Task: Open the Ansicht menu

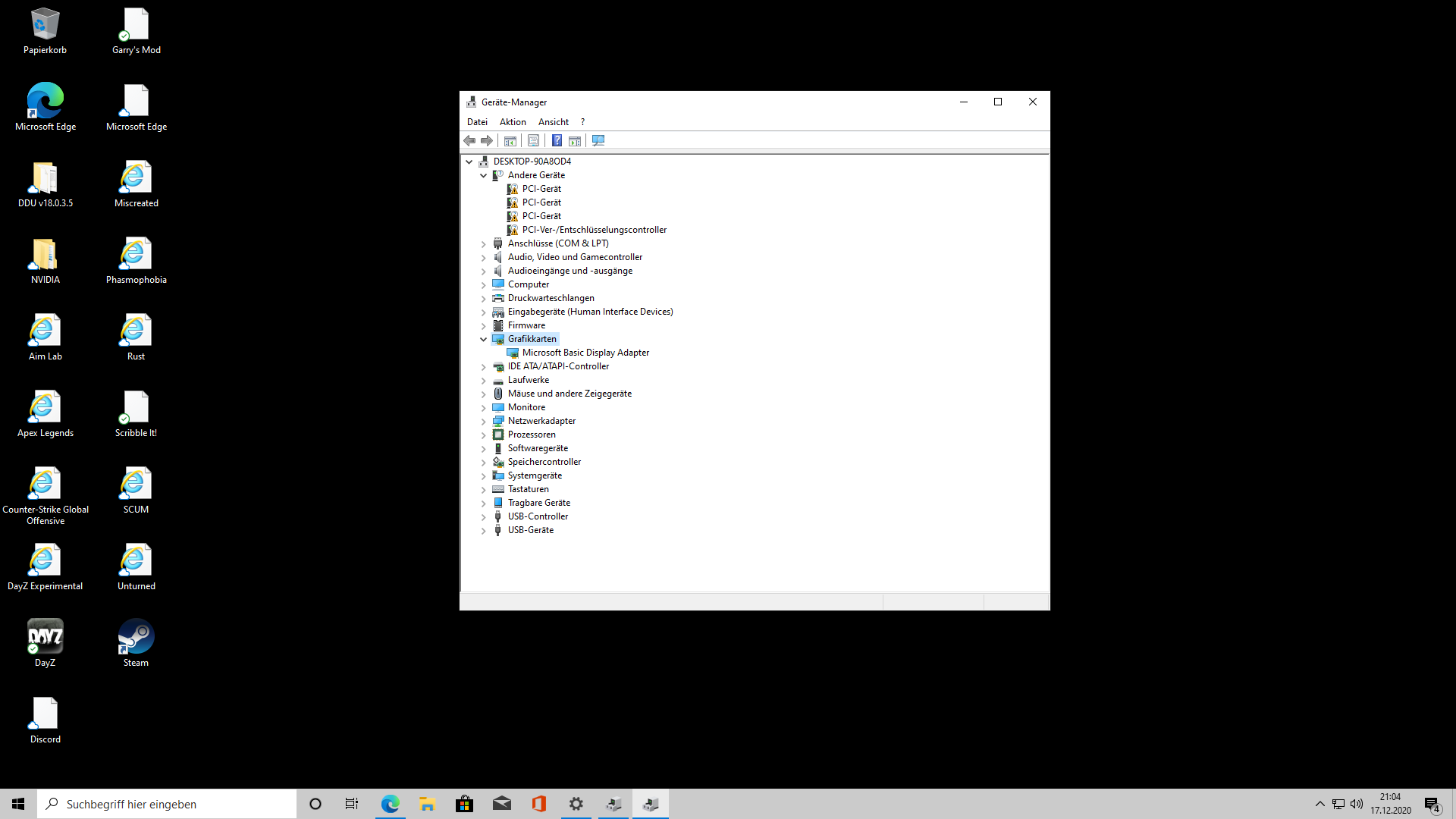Action: pos(553,122)
